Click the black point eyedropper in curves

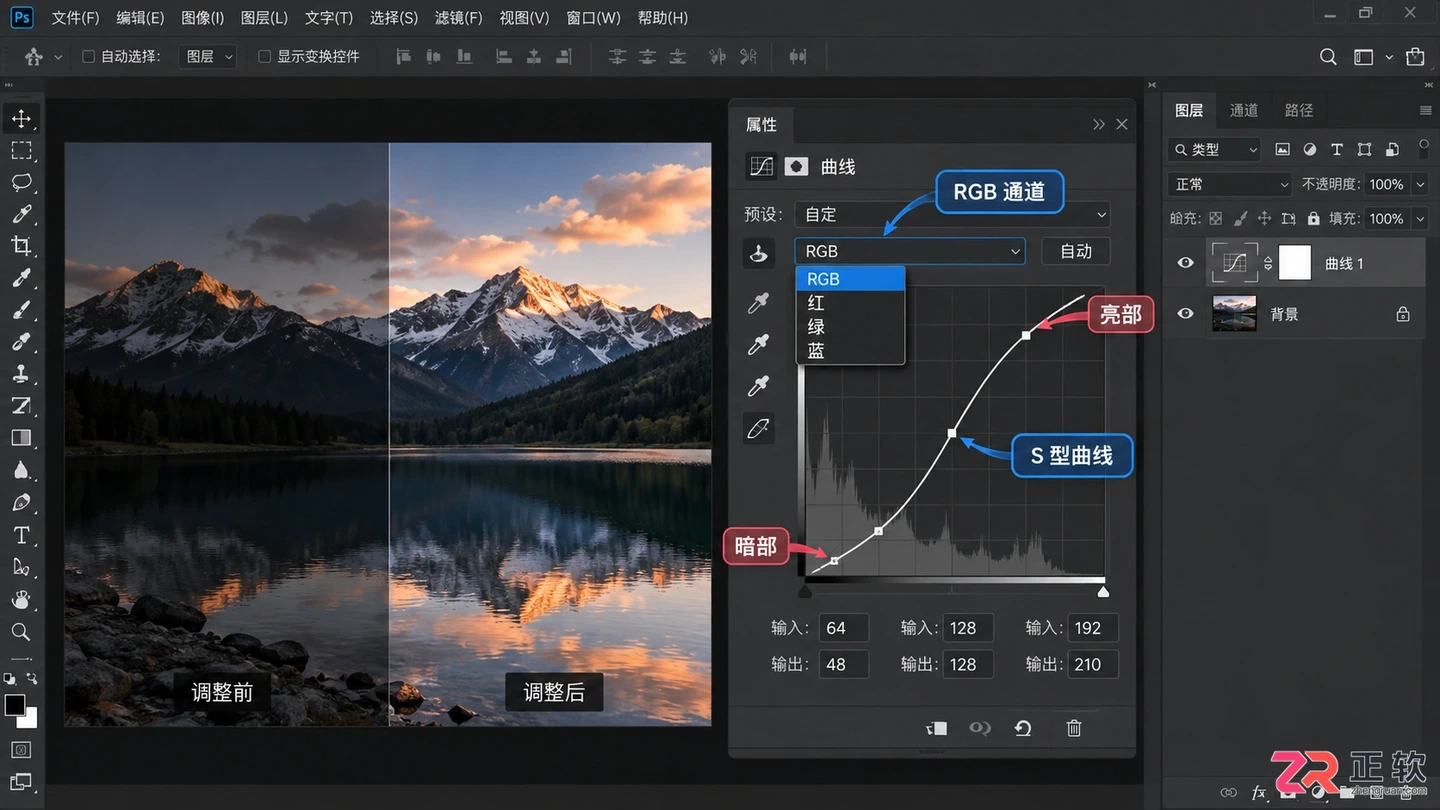click(759, 303)
